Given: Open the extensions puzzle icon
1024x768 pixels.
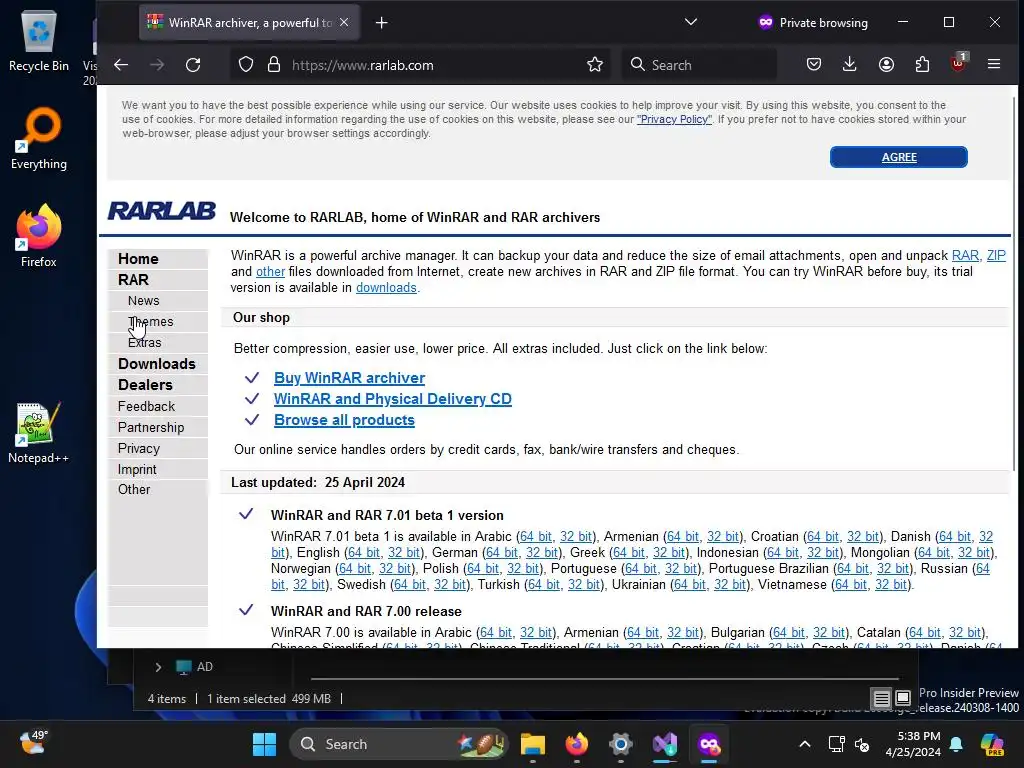Looking at the screenshot, I should pos(922,64).
